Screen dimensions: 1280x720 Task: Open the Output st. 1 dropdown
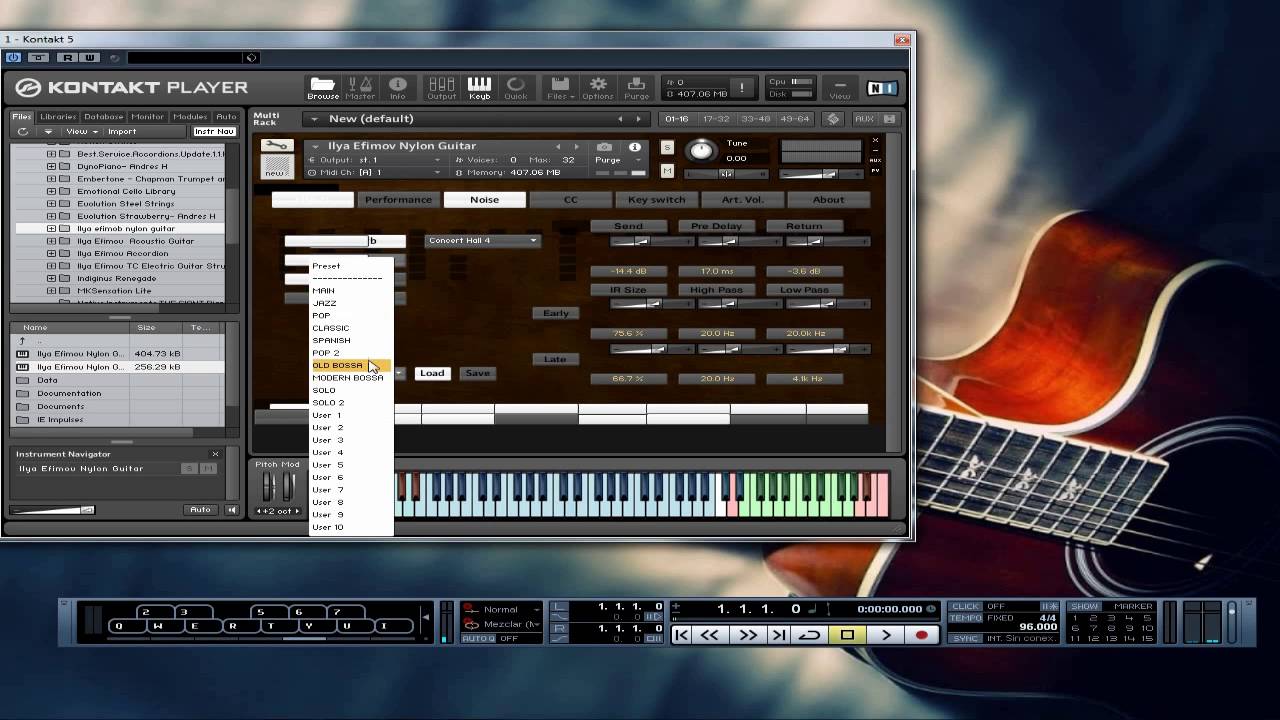tap(375, 160)
